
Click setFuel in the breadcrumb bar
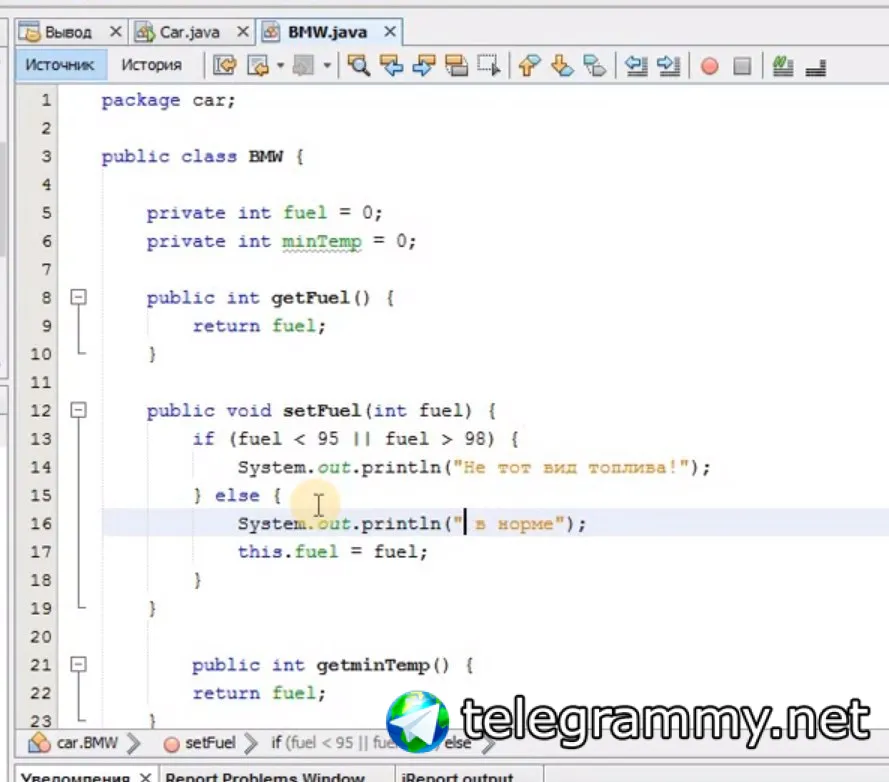pos(210,742)
